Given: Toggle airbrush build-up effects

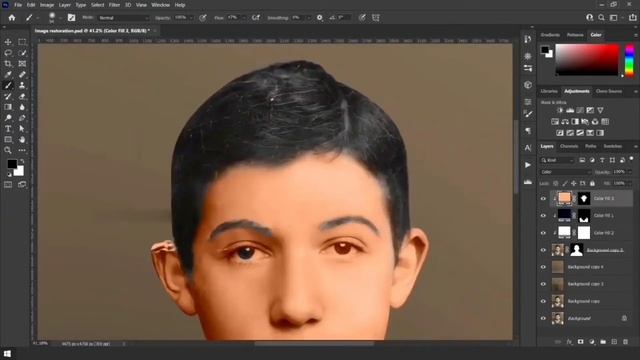Looking at the screenshot, I should pos(256,18).
